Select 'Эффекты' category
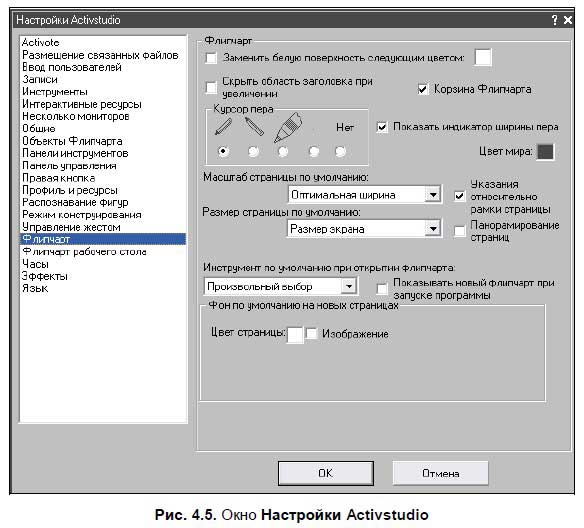Image resolution: width=584 pixels, height=528 pixels. click(x=45, y=276)
